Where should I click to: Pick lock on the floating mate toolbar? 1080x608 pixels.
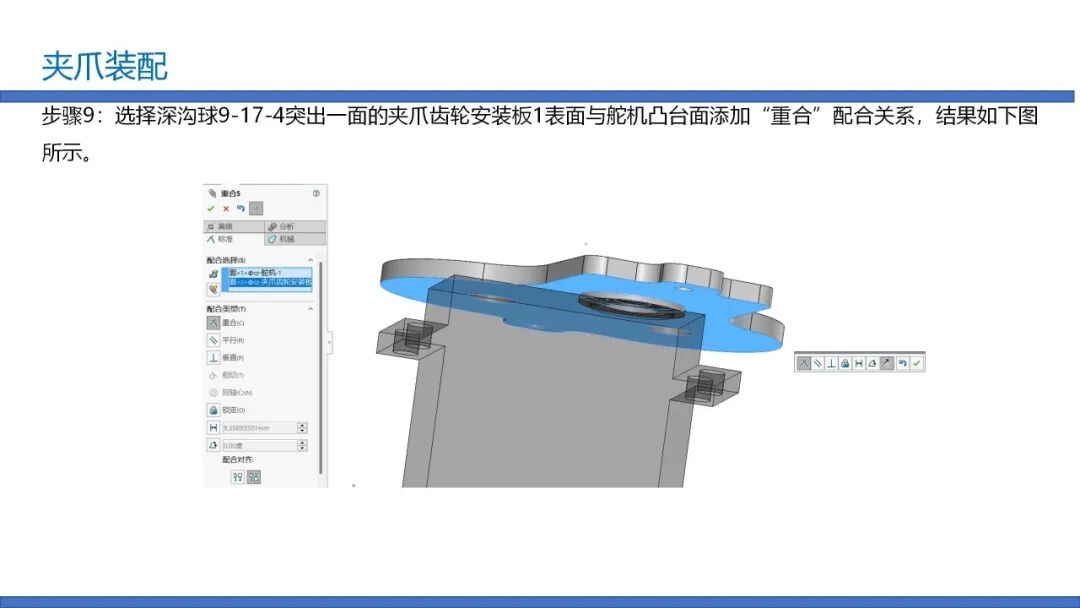[845, 363]
